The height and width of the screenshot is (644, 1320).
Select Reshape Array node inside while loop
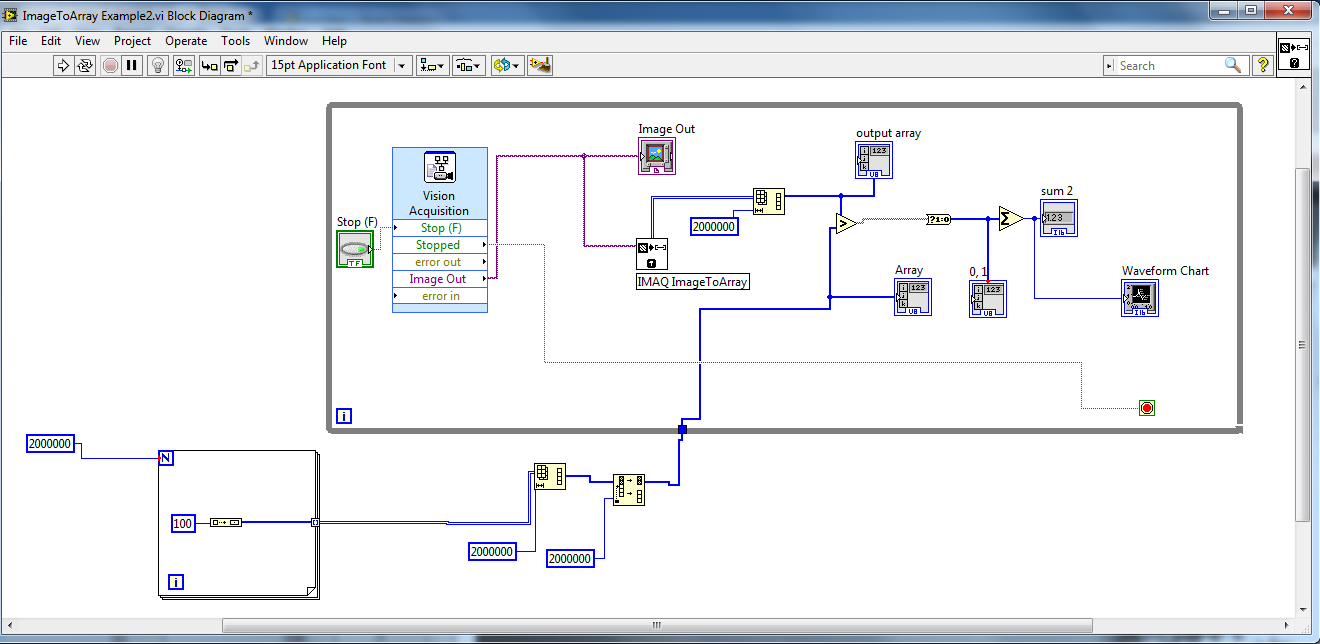click(769, 201)
